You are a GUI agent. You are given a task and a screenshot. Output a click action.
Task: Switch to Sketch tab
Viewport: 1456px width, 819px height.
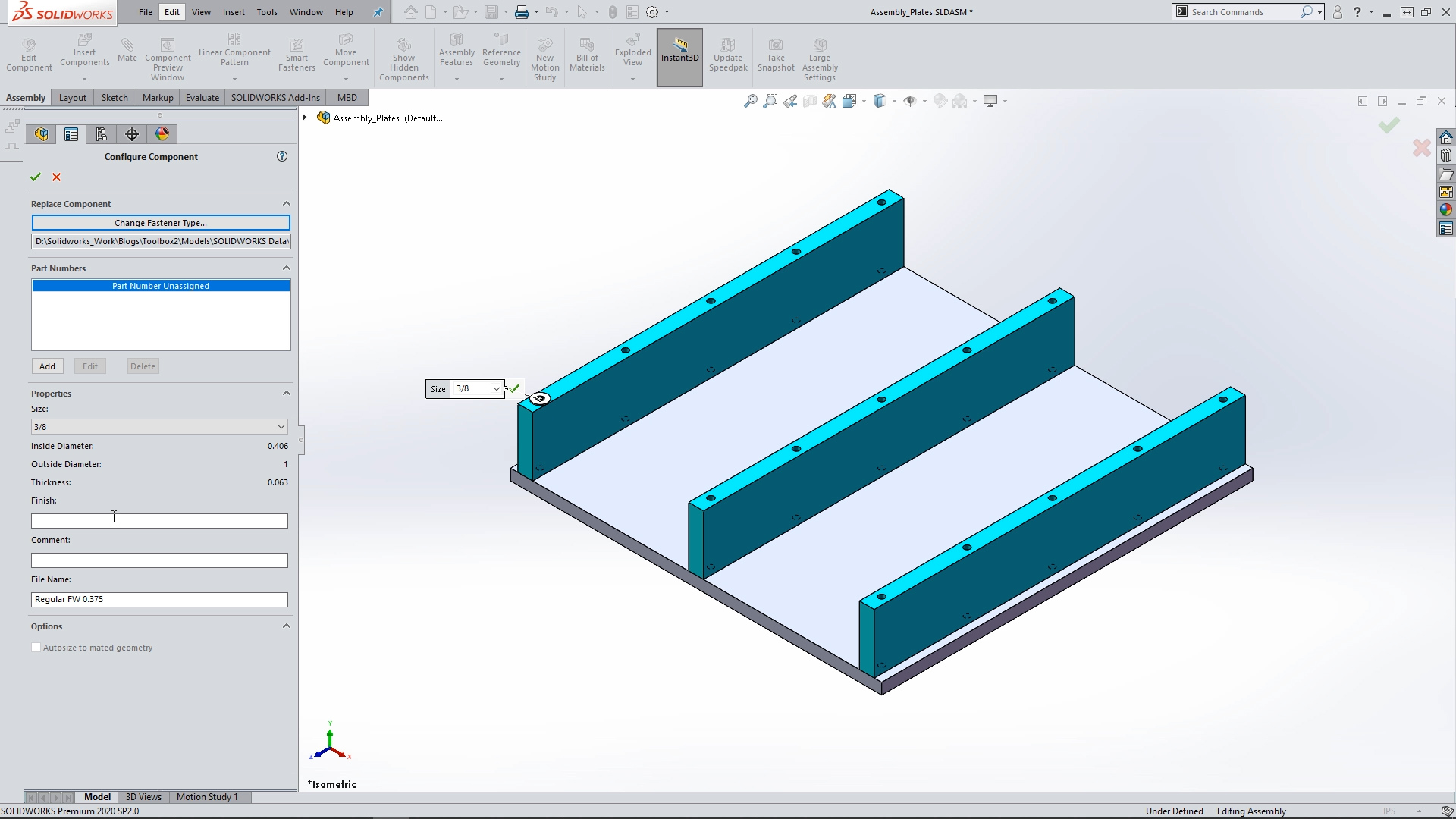coord(115,97)
